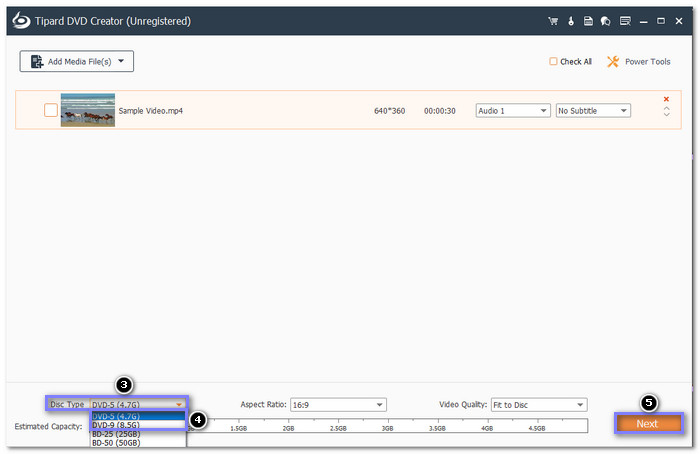700x454 pixels.
Task: Open the shopping cart purchase icon
Action: (553, 21)
